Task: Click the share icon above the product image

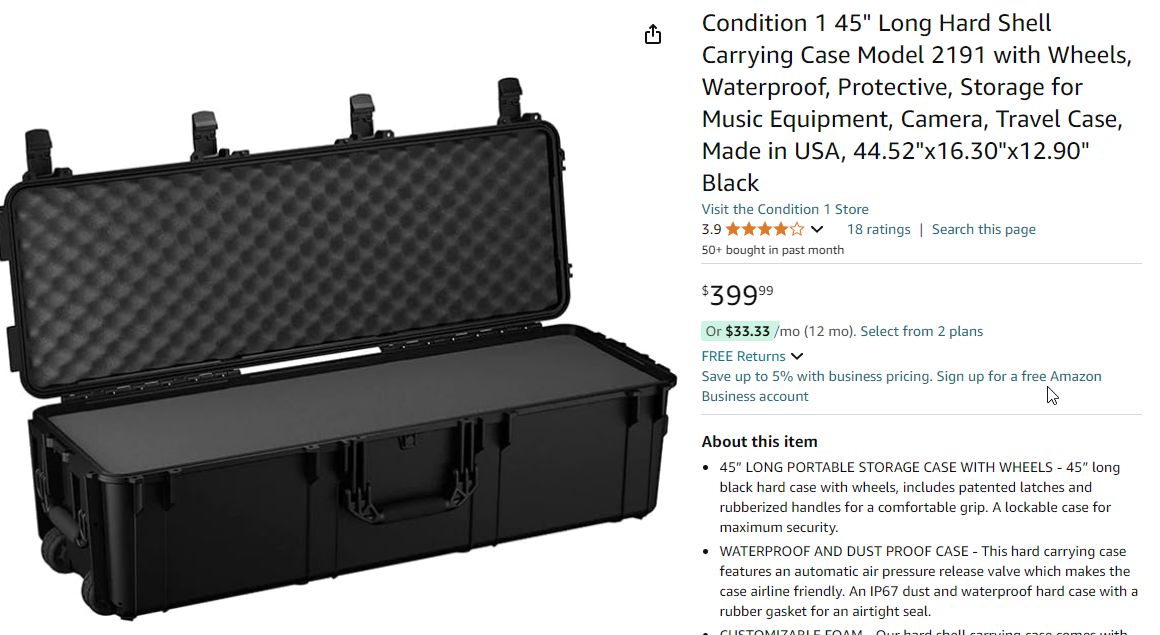Action: [x=653, y=35]
